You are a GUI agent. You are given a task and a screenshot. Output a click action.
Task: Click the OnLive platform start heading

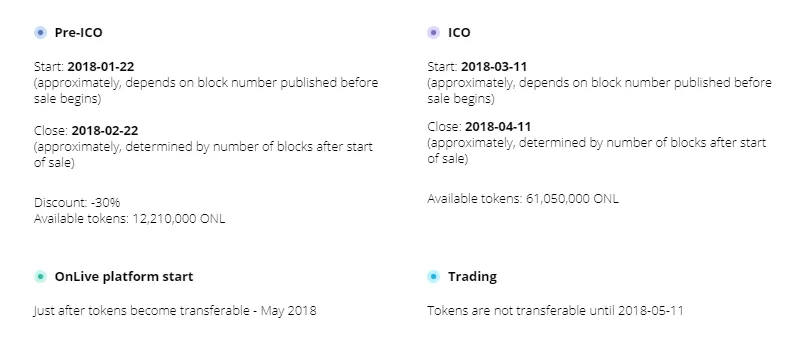pos(124,277)
